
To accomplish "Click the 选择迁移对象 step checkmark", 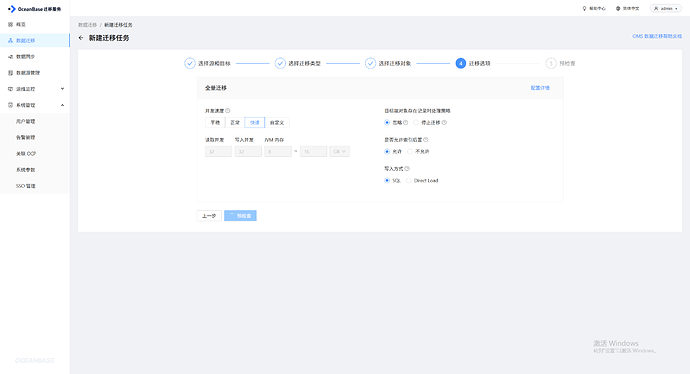I will [371, 63].
